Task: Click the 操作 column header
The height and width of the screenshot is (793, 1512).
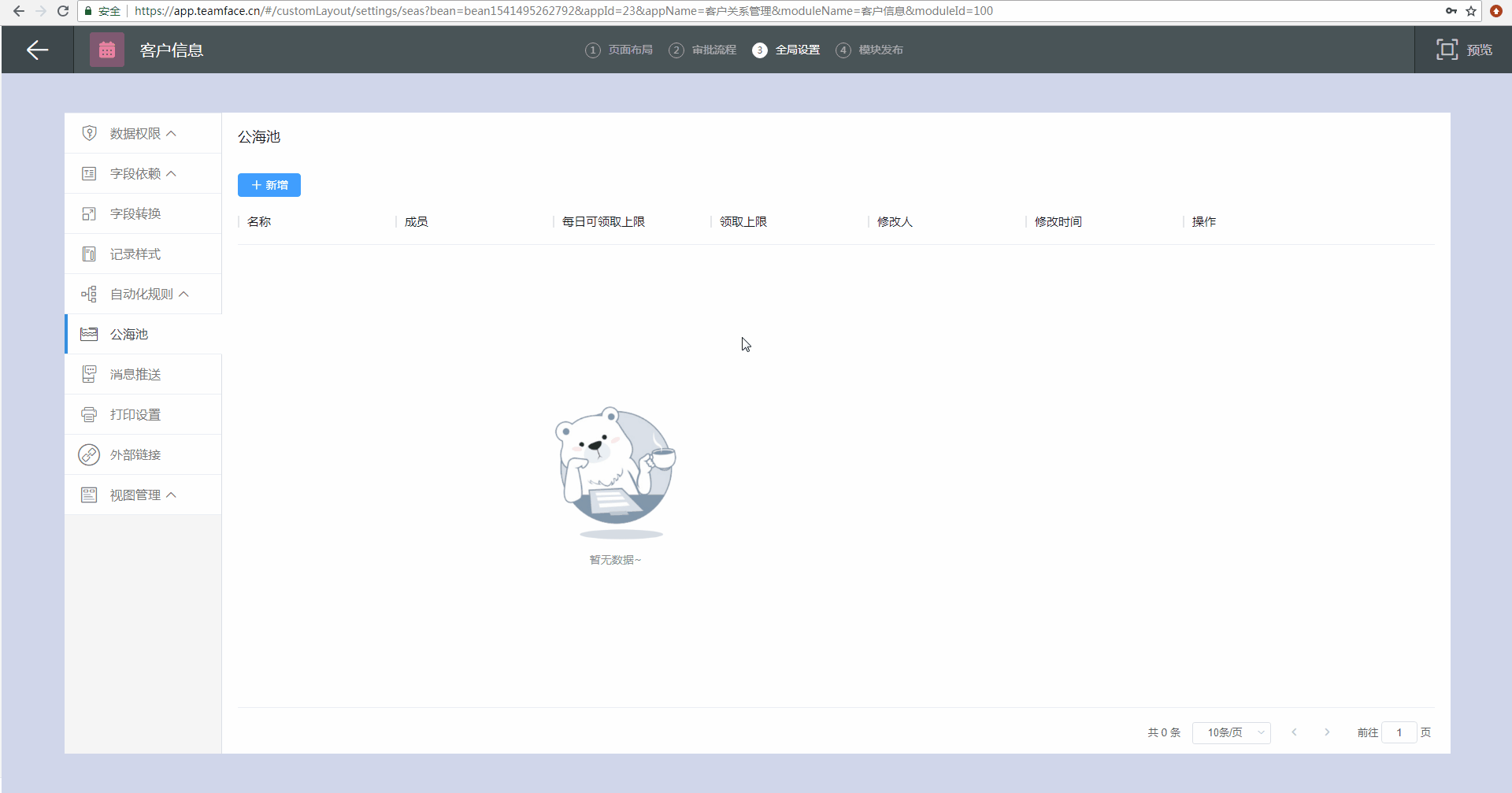Action: pos(1204,222)
